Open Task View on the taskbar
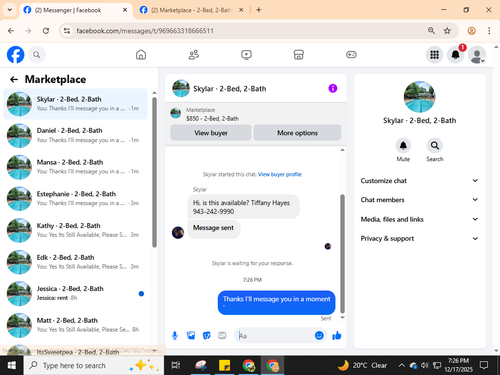Image resolution: width=500 pixels, height=375 pixels. pos(176,365)
